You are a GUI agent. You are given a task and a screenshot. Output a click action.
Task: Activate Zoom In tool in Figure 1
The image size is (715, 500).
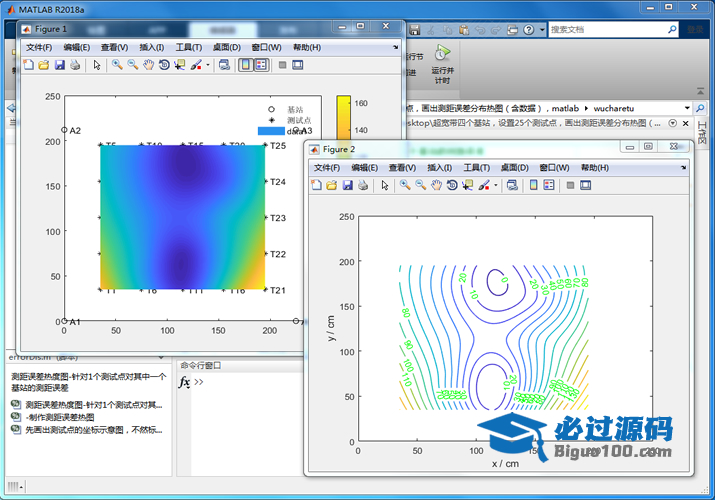[x=117, y=65]
